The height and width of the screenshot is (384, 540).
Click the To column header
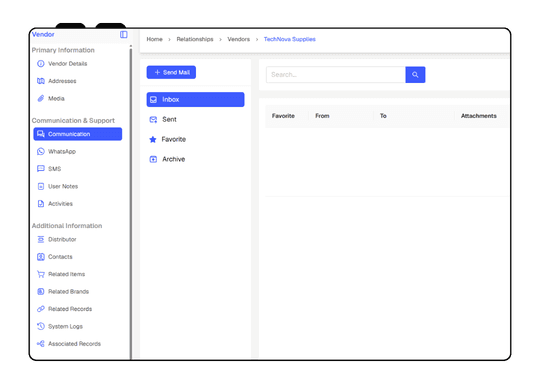pos(383,116)
